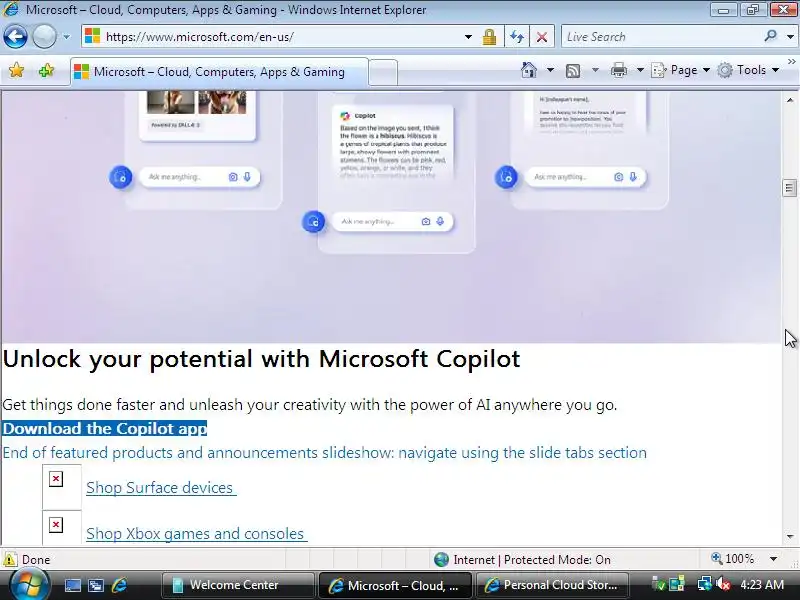Click the Print icon
Image resolution: width=800 pixels, height=600 pixels.
coord(618,70)
